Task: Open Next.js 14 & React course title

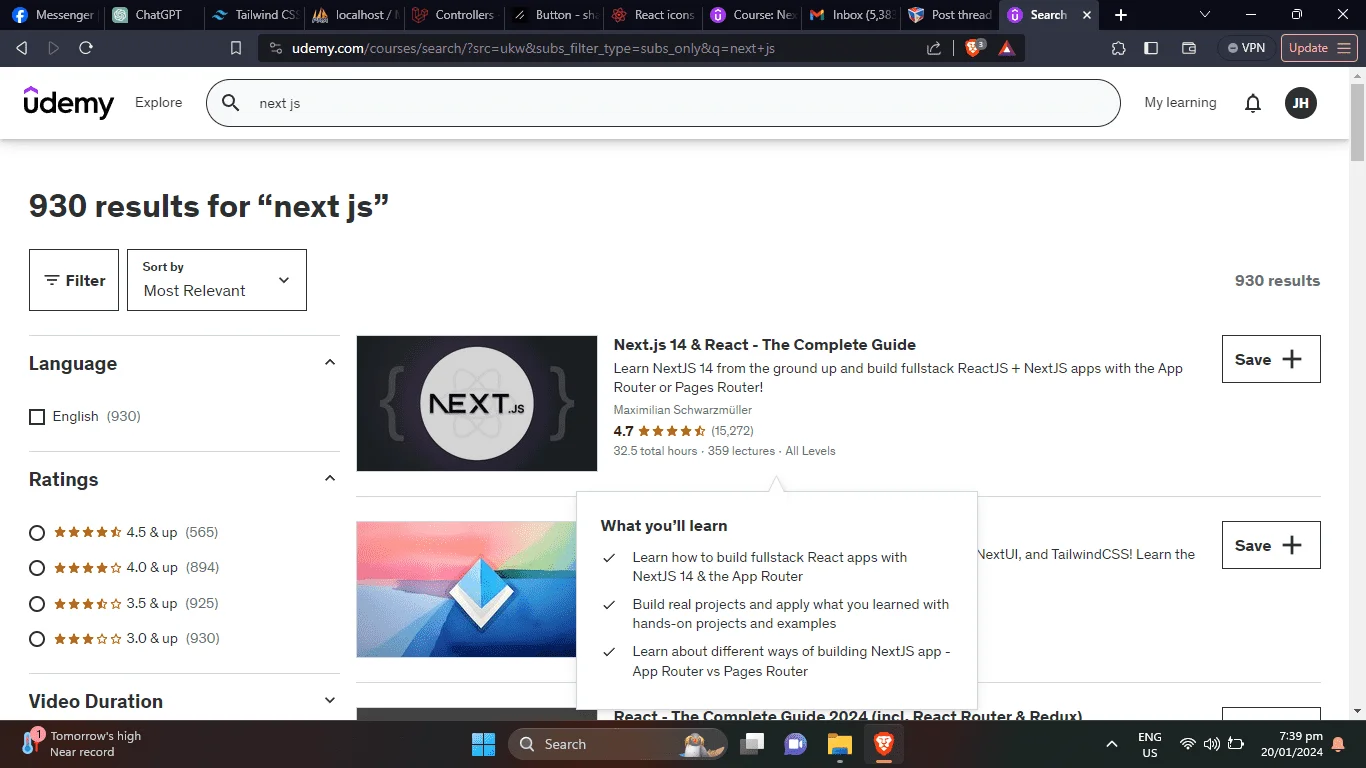Action: pos(764,345)
